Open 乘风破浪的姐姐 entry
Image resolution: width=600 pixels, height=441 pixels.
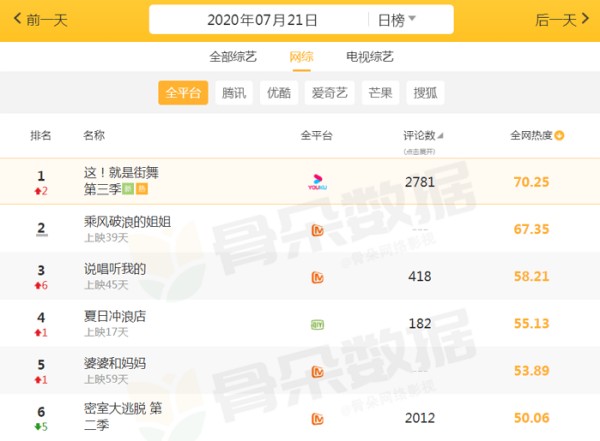pyautogui.click(x=127, y=222)
